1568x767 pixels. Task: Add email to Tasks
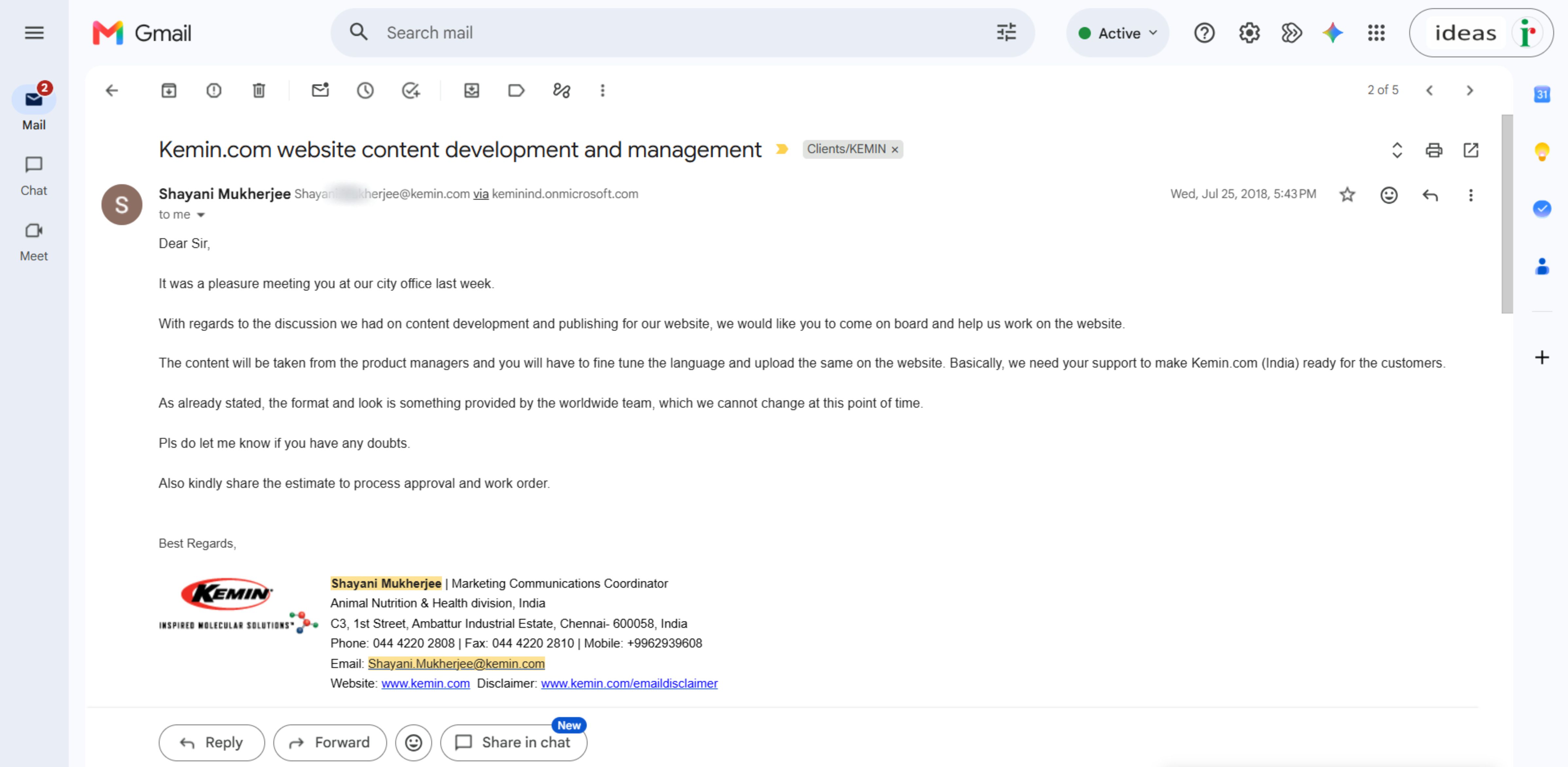point(411,91)
